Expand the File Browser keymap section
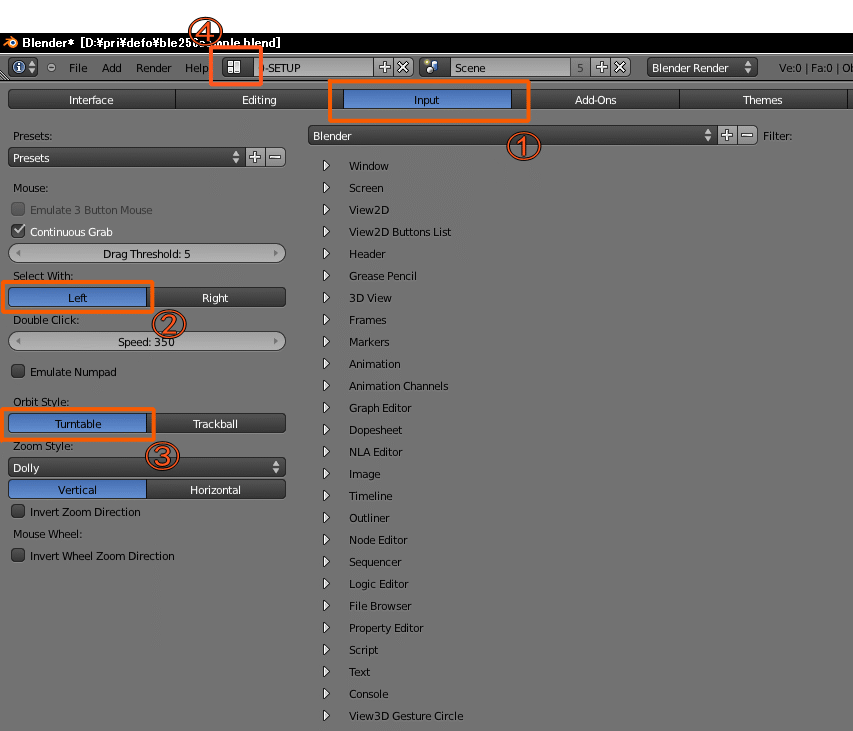 tap(326, 605)
